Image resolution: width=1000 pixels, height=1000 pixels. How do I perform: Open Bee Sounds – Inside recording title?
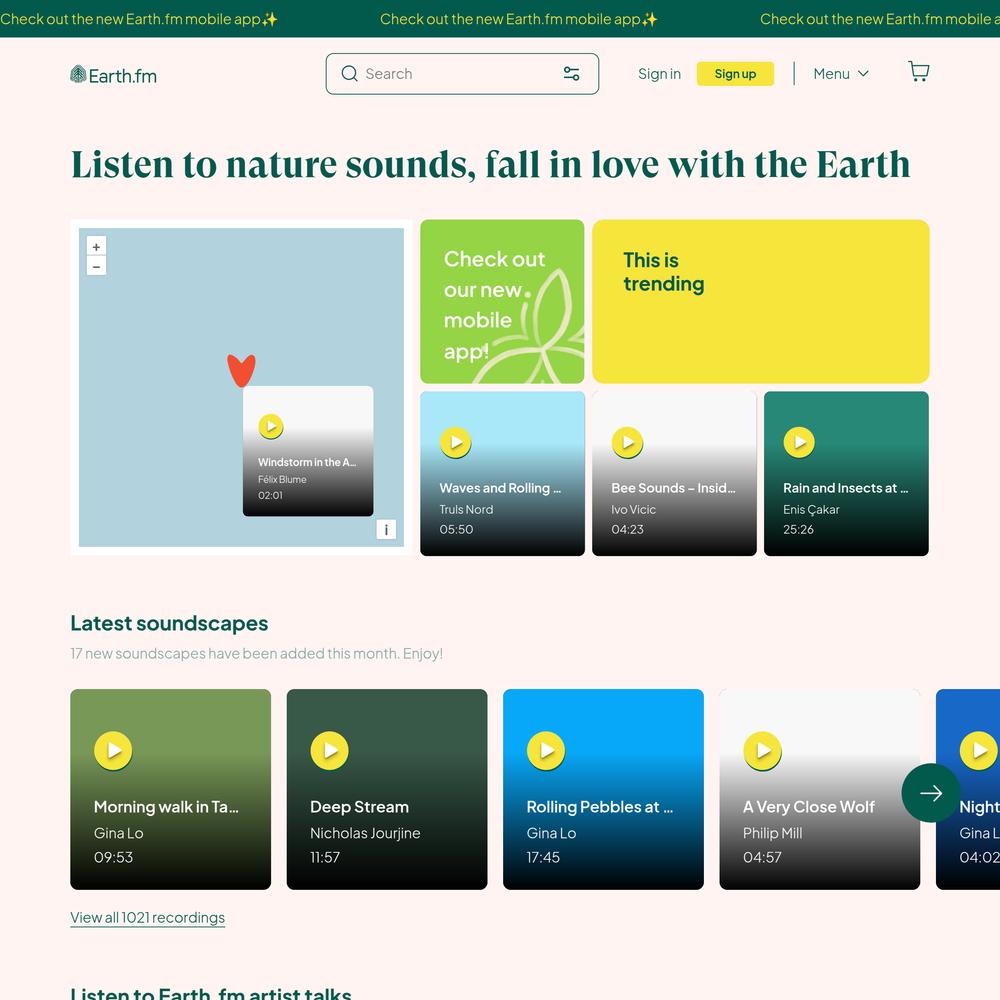coord(673,488)
